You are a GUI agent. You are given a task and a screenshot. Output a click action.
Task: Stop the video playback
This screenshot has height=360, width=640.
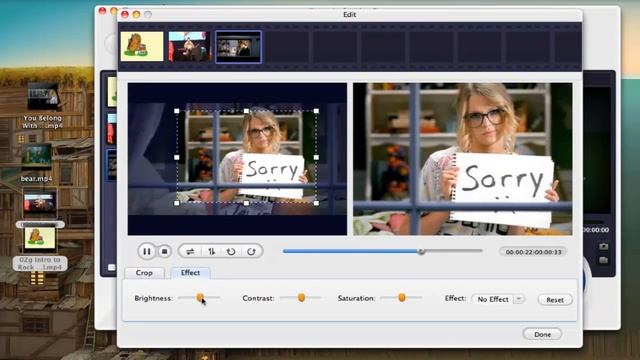pyautogui.click(x=164, y=251)
